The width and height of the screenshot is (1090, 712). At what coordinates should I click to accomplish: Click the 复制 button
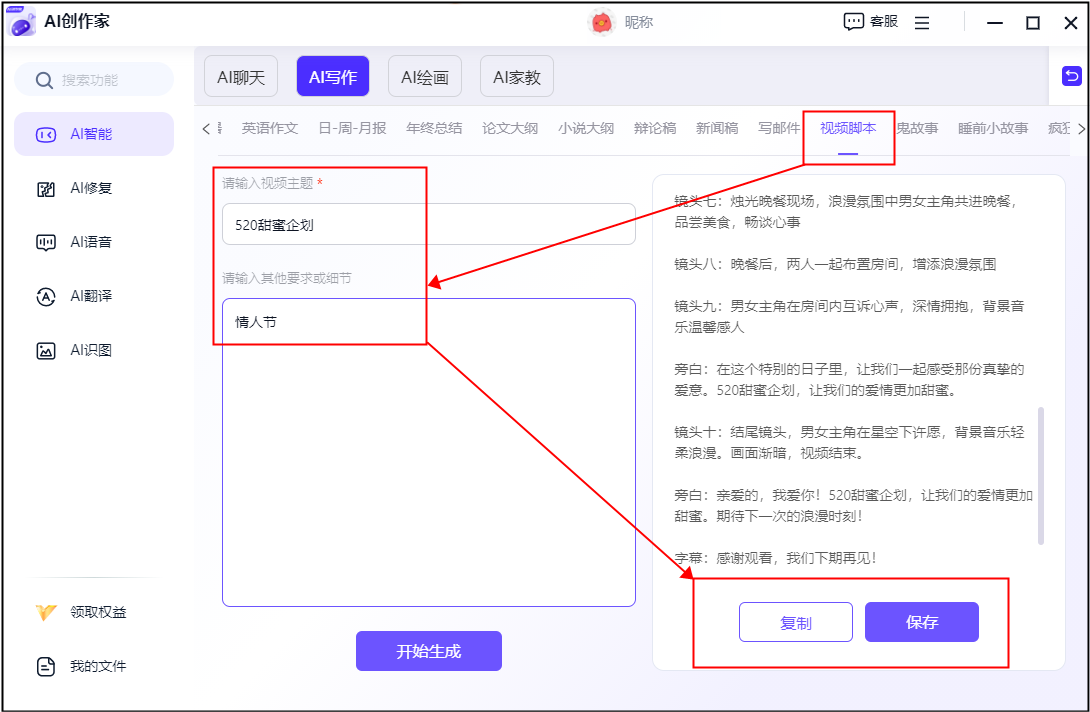(x=796, y=622)
